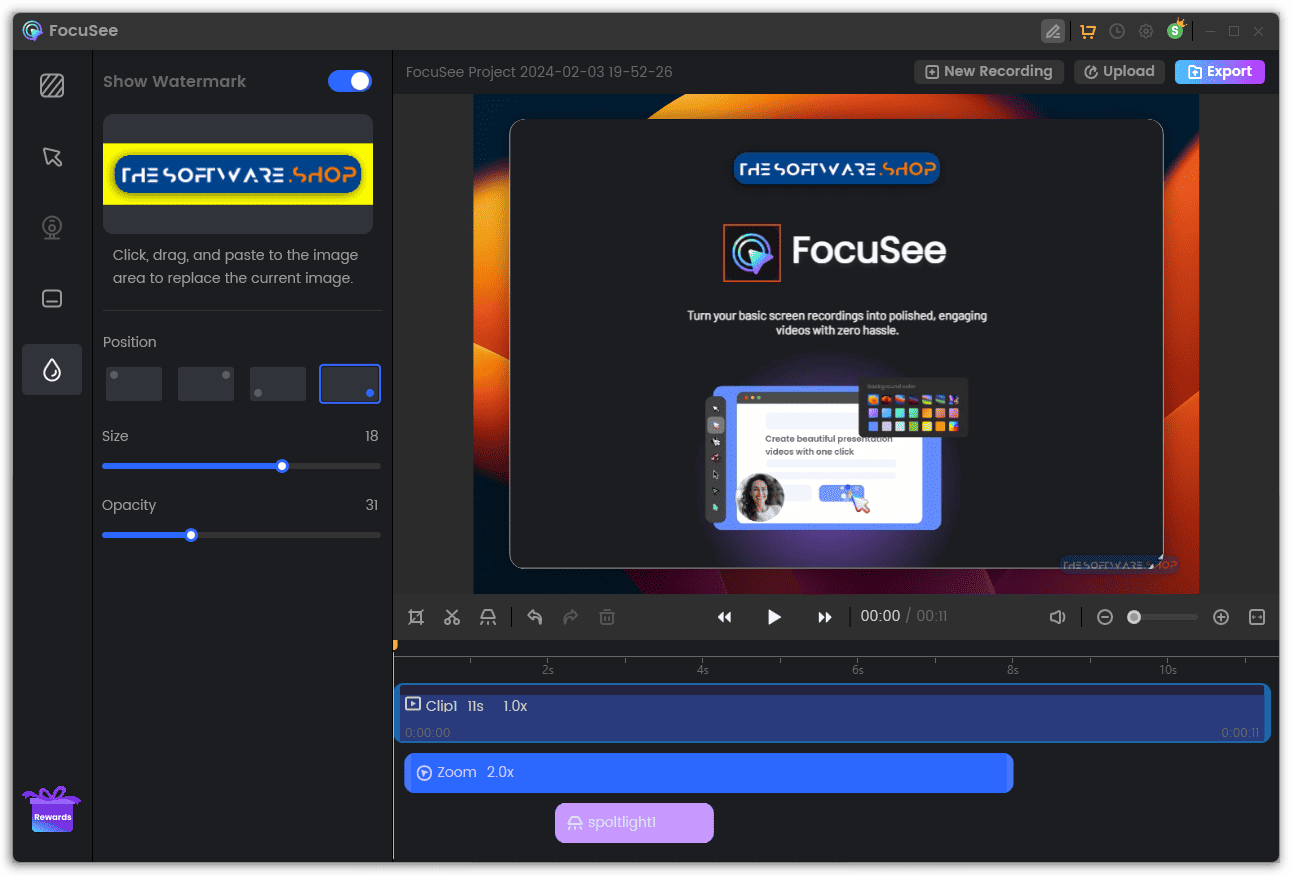
Task: Select the spoltlight1 track segment
Action: (634, 823)
